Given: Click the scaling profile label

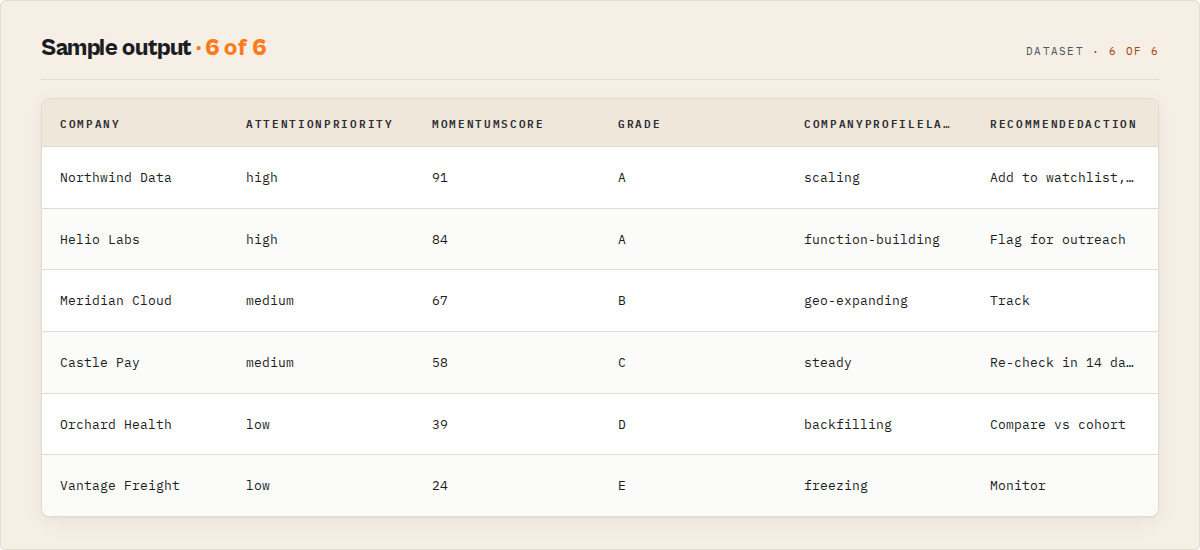Looking at the screenshot, I should pyautogui.click(x=832, y=178).
